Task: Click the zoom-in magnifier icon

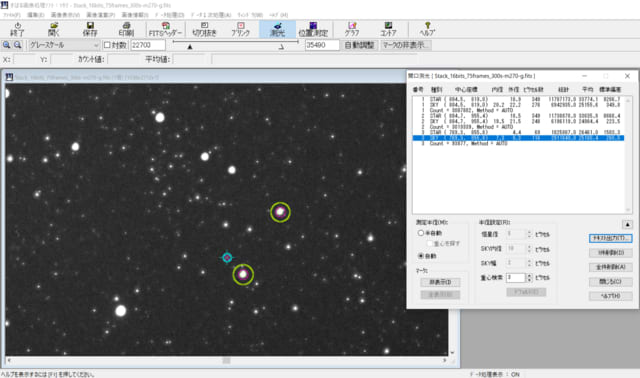Action: pyautogui.click(x=7, y=45)
